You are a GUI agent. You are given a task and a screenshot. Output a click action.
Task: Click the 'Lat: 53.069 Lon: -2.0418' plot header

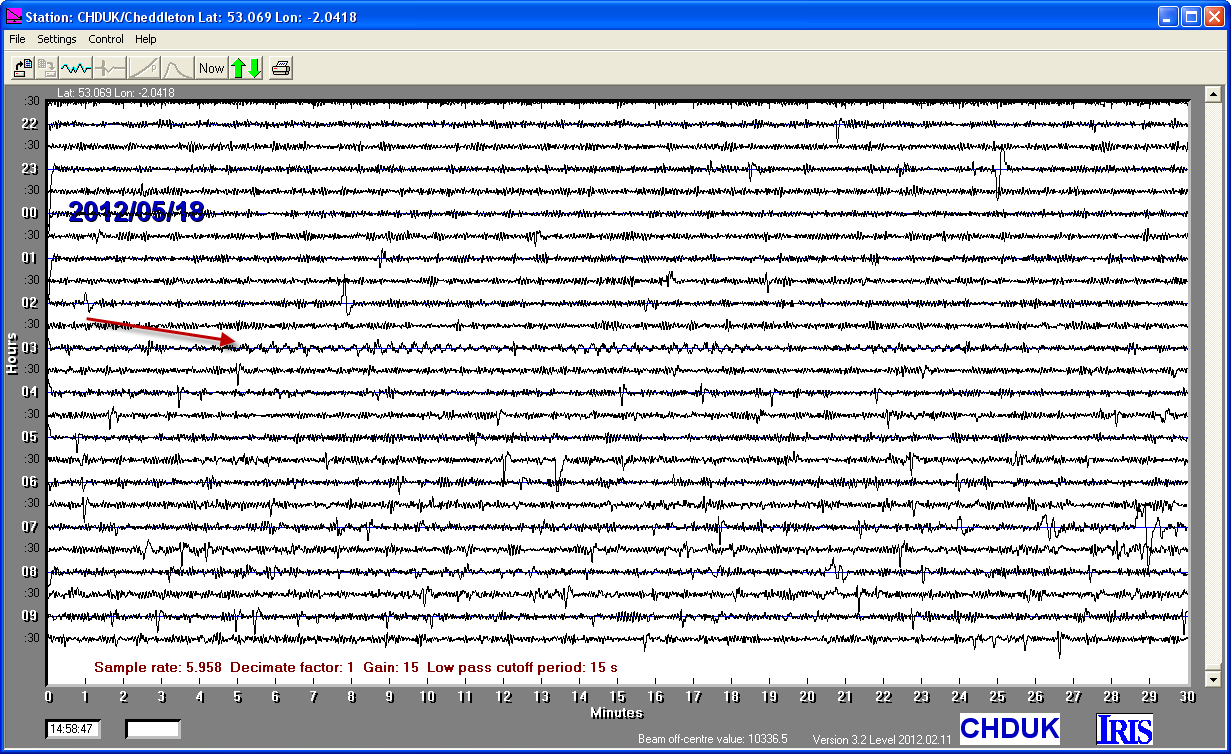[116, 93]
